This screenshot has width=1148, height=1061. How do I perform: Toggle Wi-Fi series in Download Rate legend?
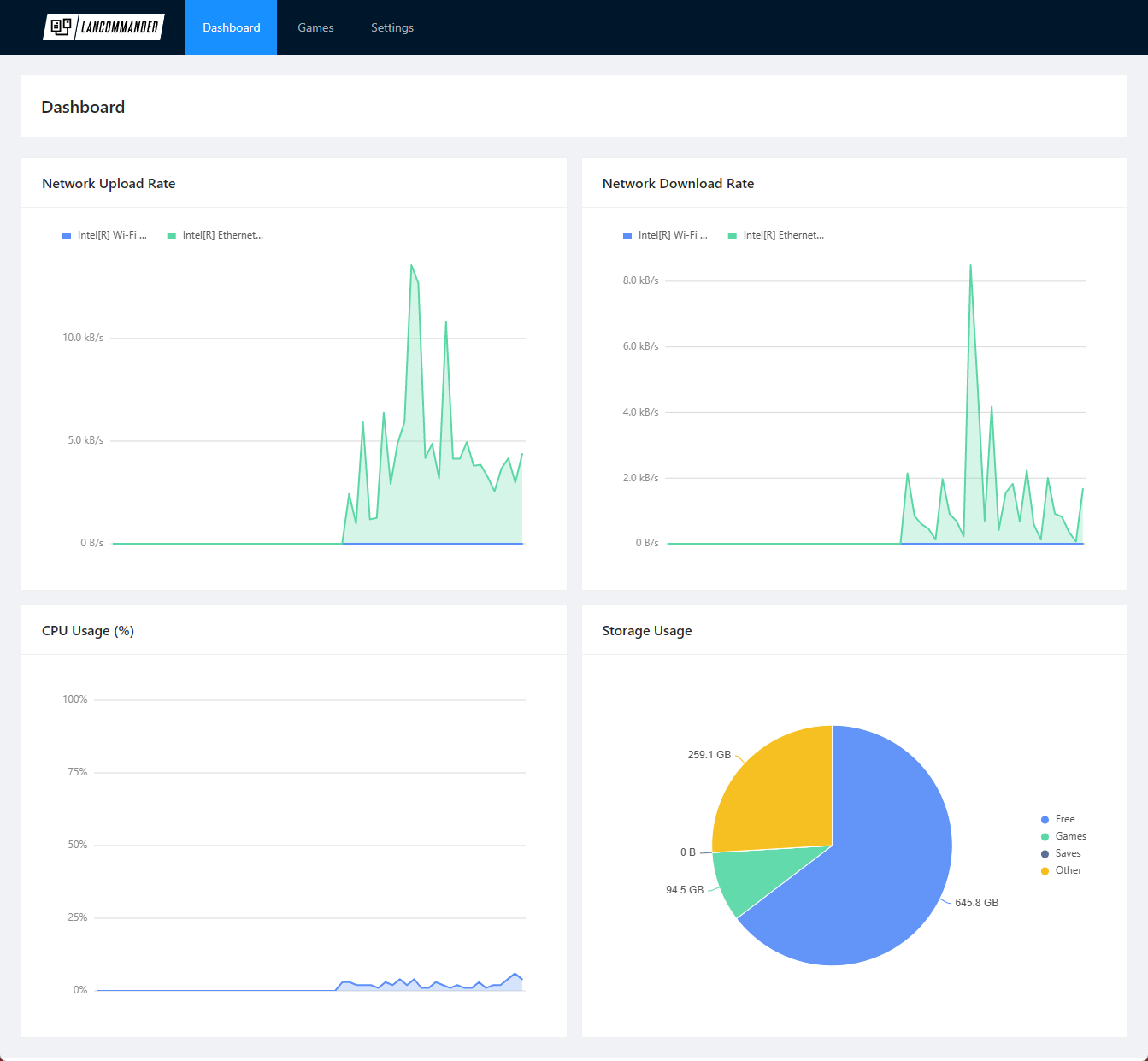[665, 235]
